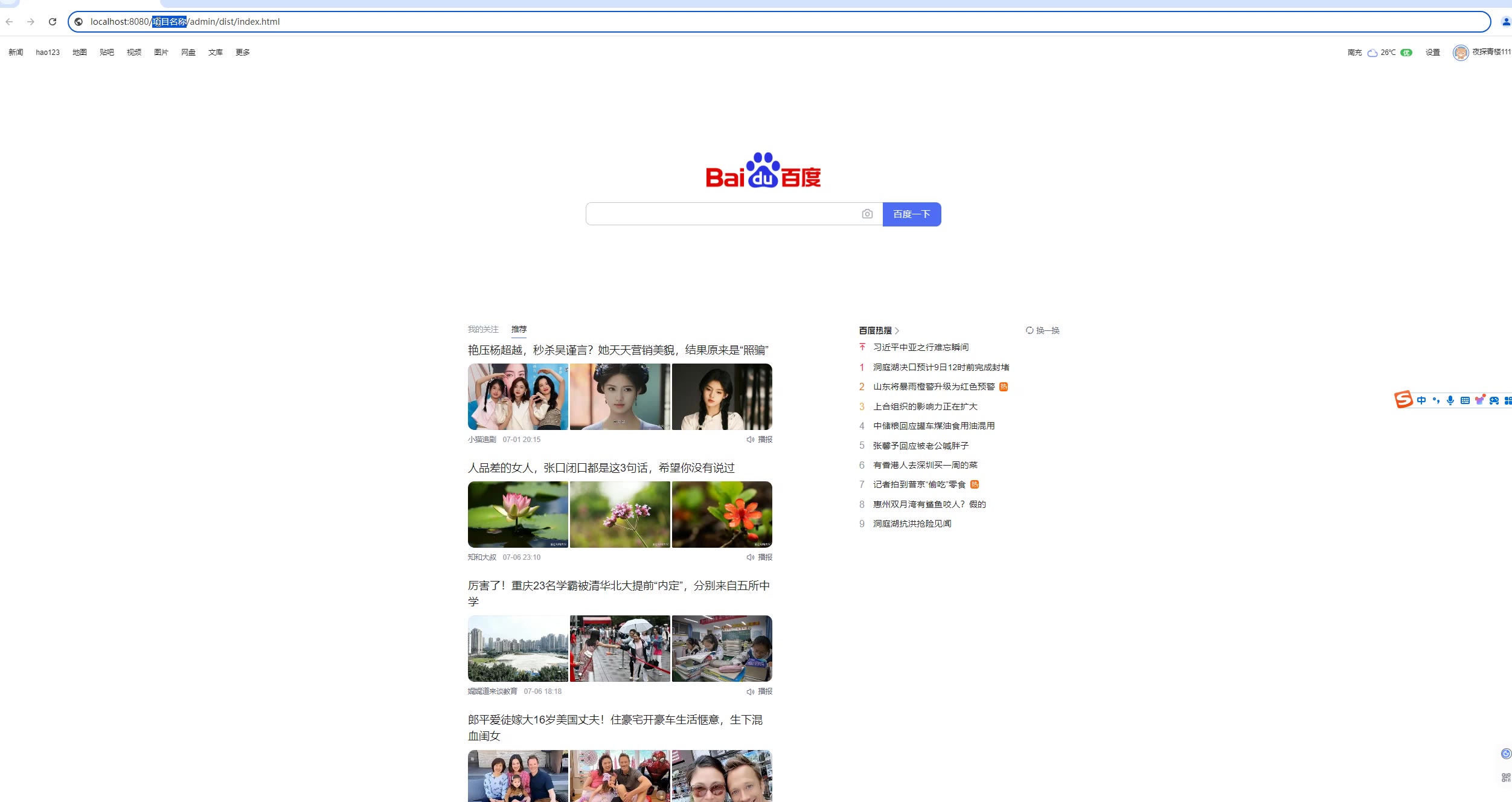Click 换一换 to refresh hot list
Image resolution: width=1512 pixels, height=802 pixels.
click(x=1048, y=330)
